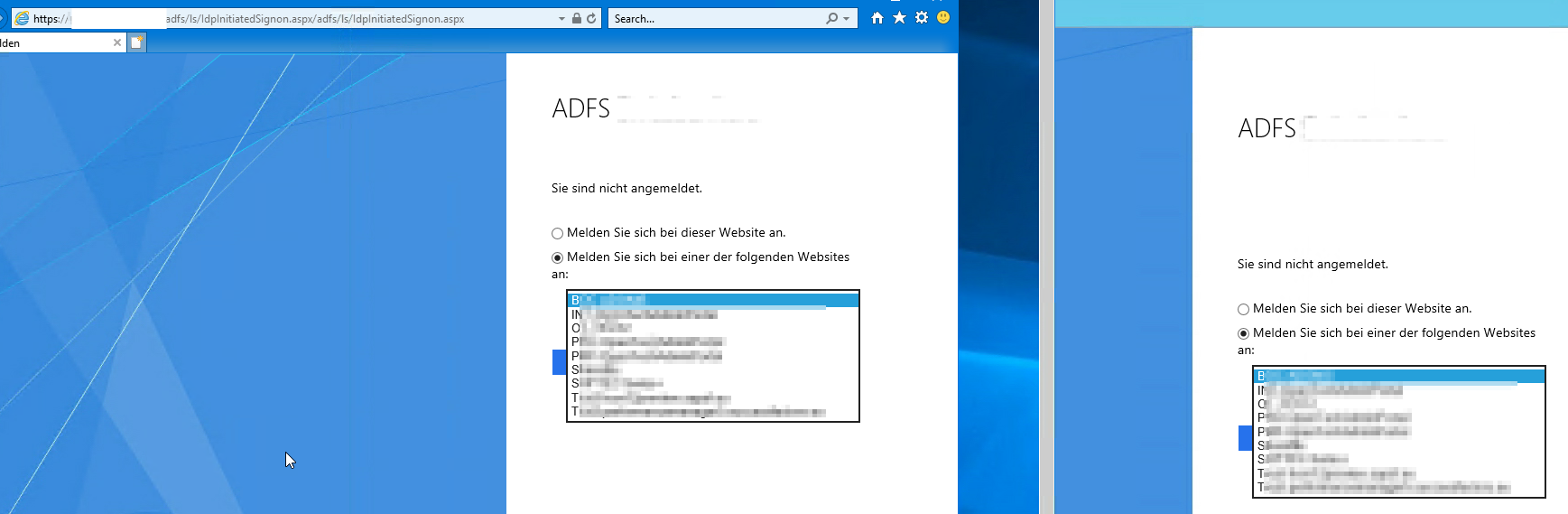Click the blue sign-in button left of the right list
Screen dimensions: 1568x514
1245,438
